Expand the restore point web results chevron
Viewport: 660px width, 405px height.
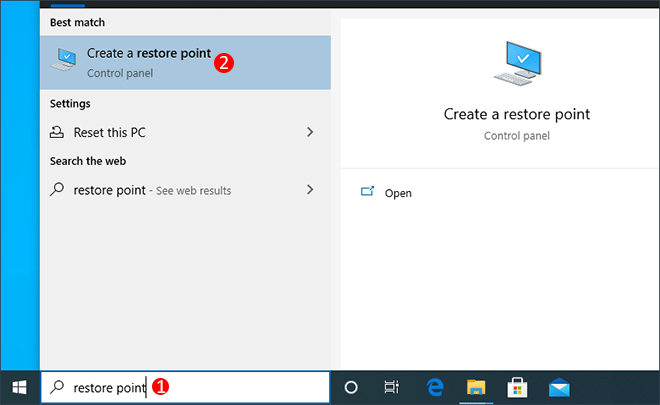pos(310,189)
